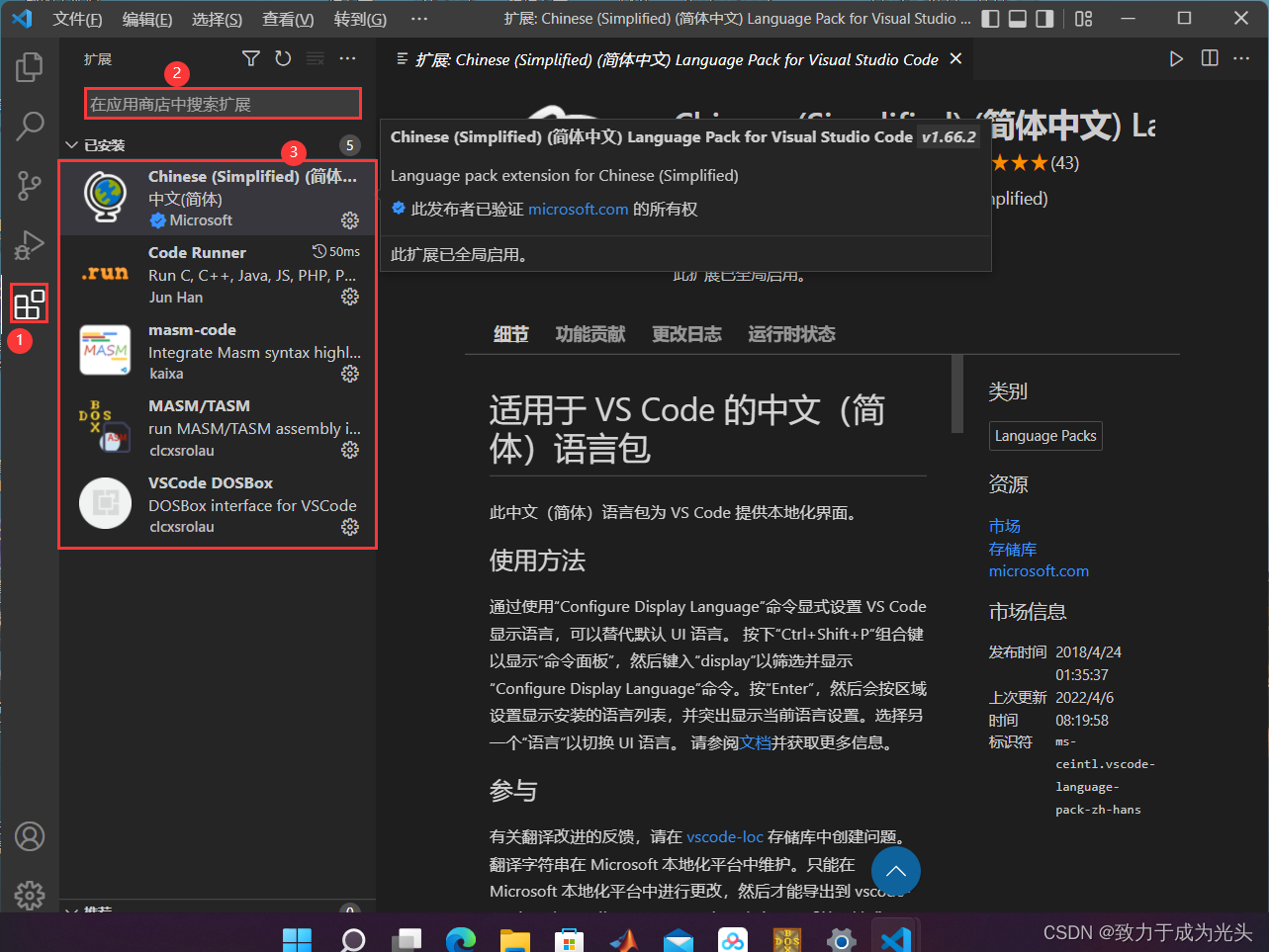The width and height of the screenshot is (1269, 952).
Task: Open editor more actions menu
Action: coord(1241,59)
